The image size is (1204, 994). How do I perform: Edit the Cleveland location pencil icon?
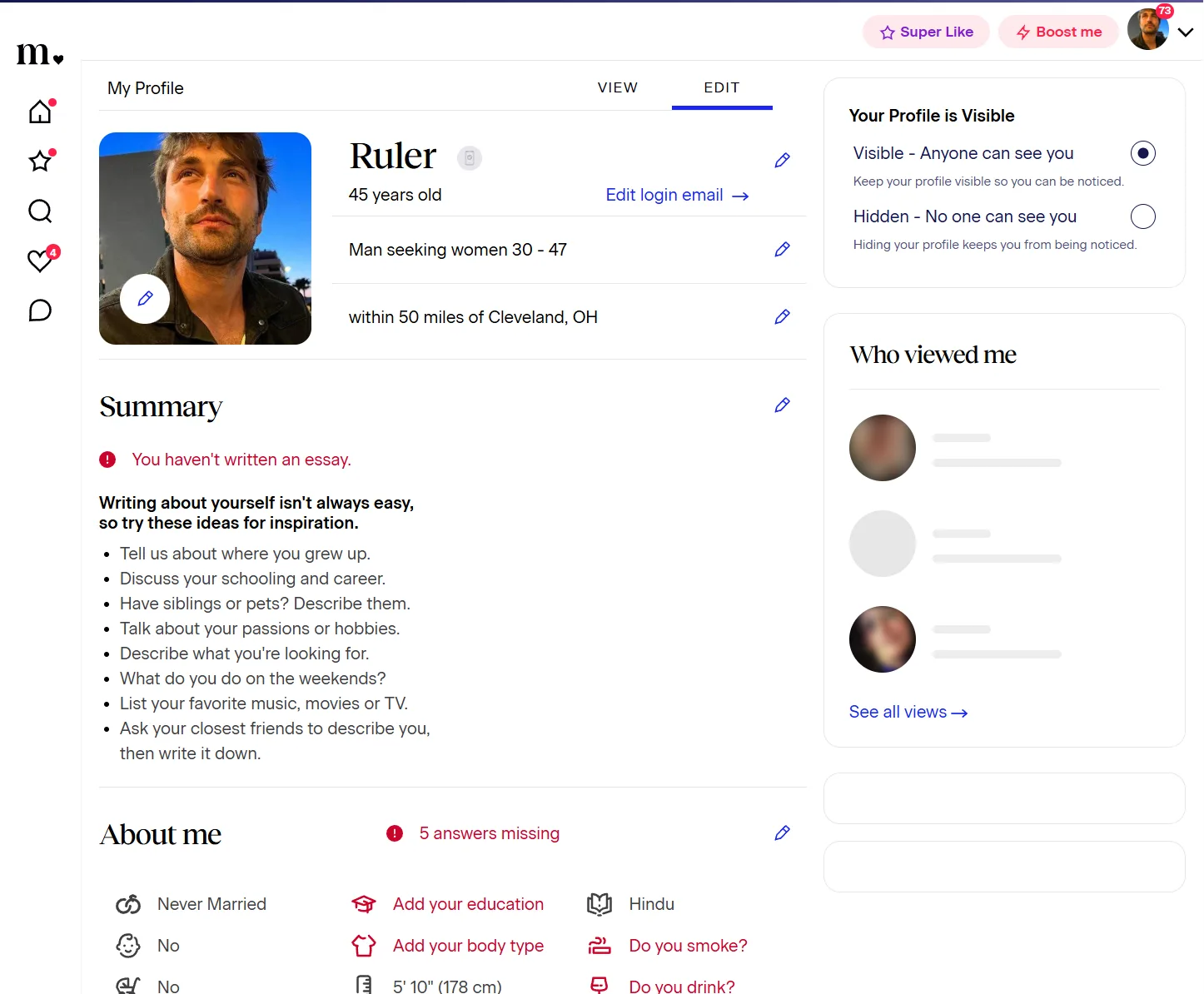pyautogui.click(x=782, y=316)
